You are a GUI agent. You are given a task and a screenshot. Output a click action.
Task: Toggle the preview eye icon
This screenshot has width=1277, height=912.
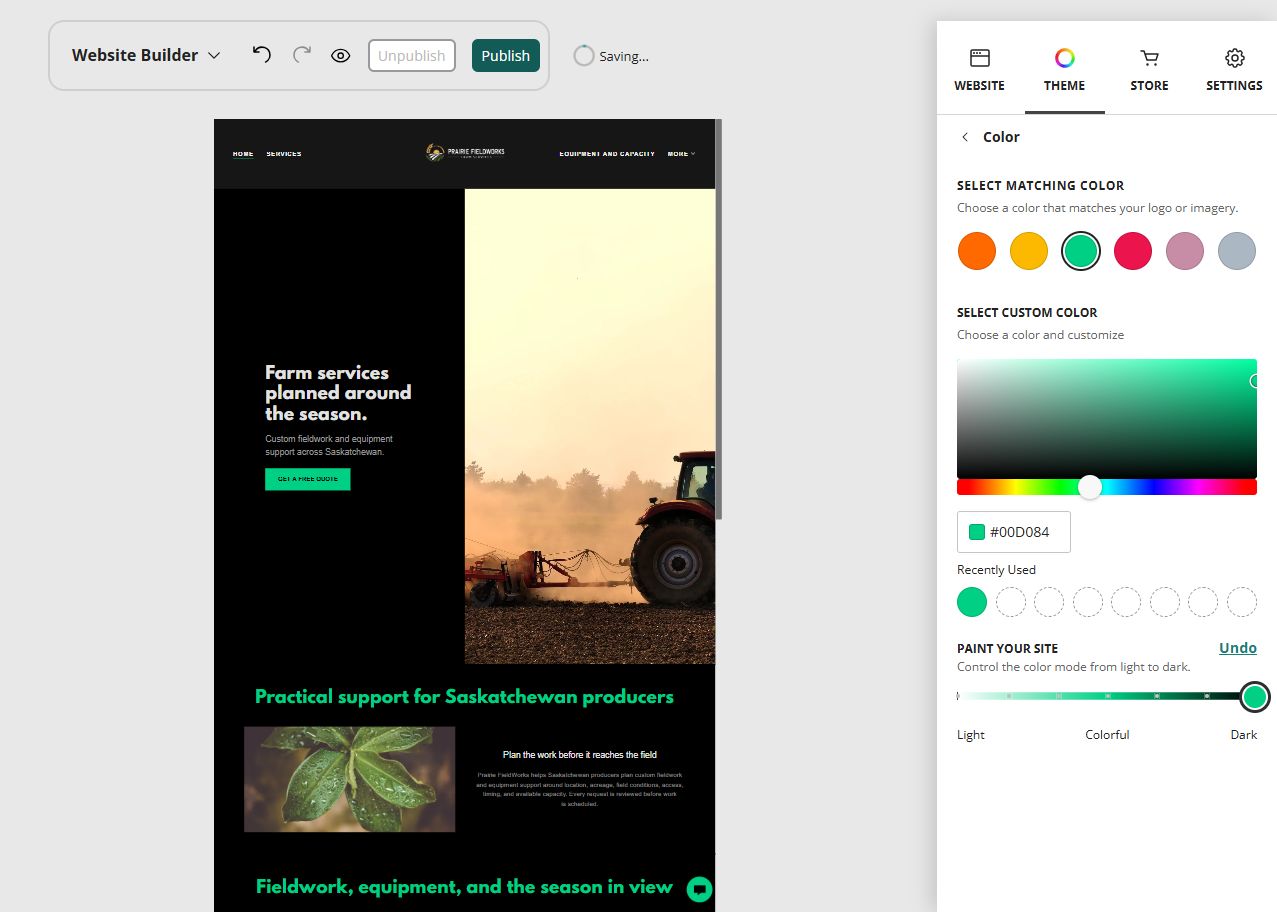[340, 56]
